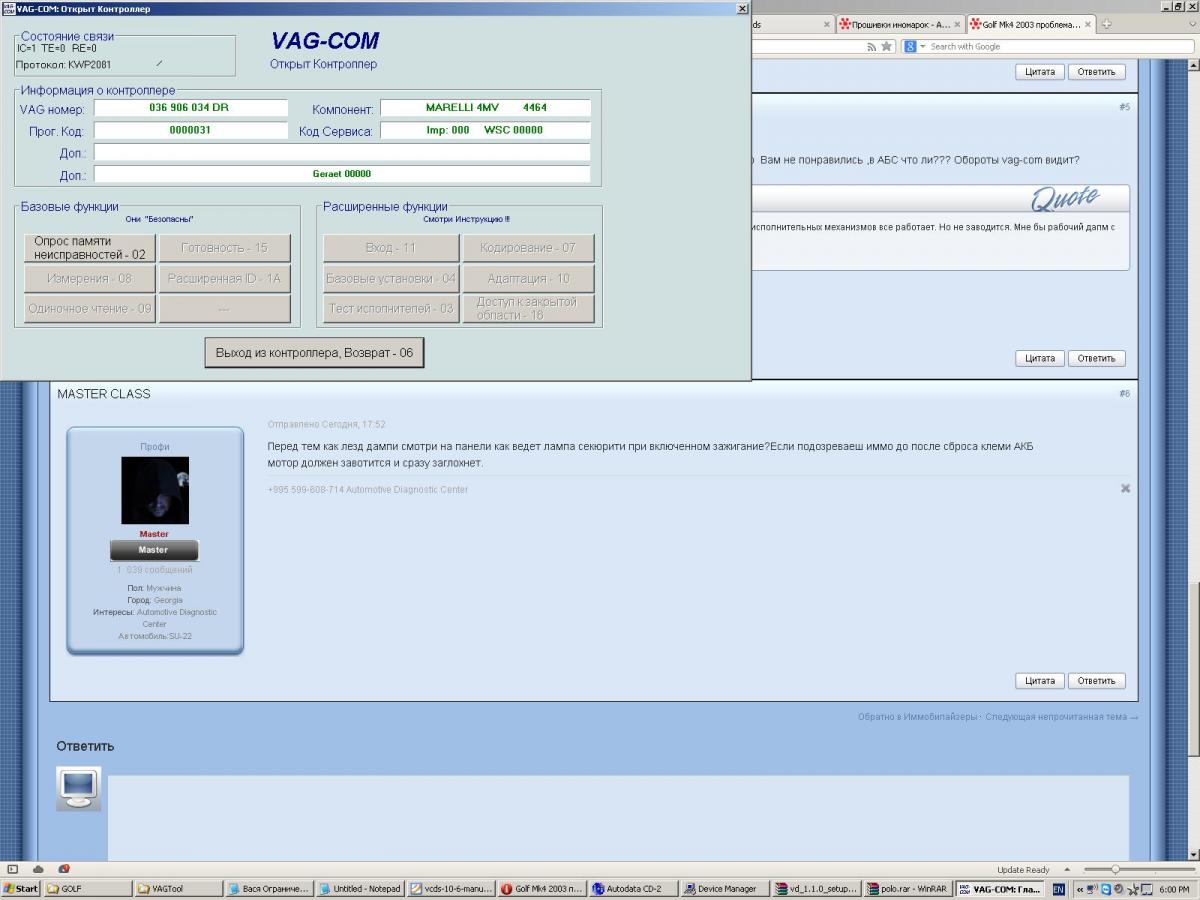Click EN language indicator in taskbar
The height and width of the screenshot is (900, 1200).
tap(1059, 889)
